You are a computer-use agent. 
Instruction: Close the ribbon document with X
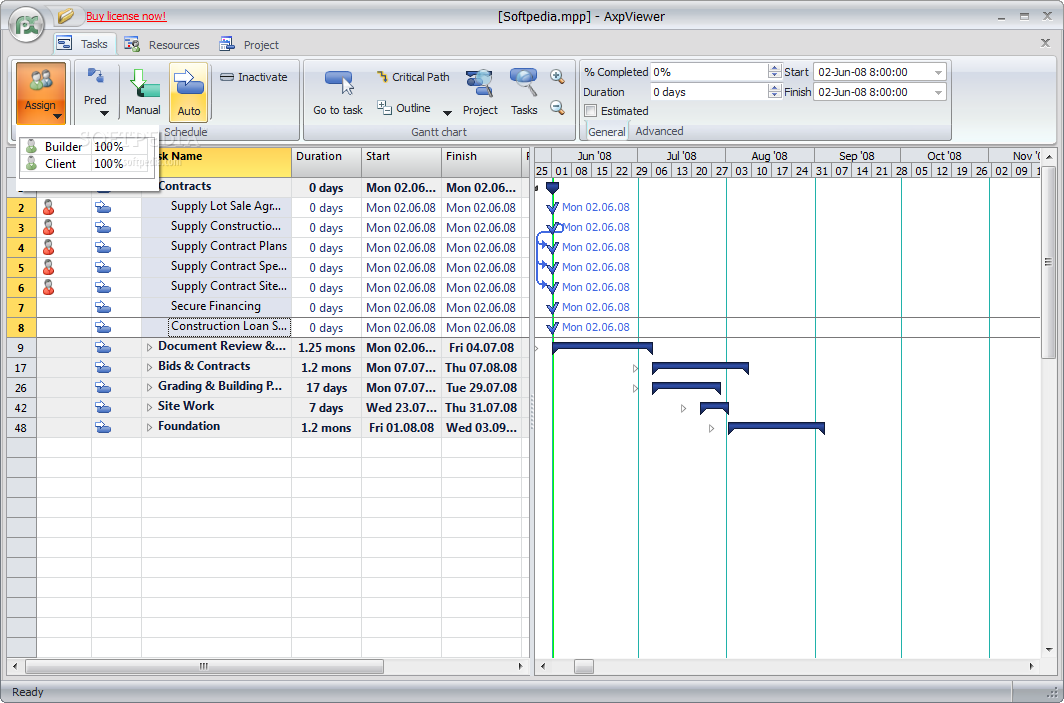click(x=1045, y=43)
